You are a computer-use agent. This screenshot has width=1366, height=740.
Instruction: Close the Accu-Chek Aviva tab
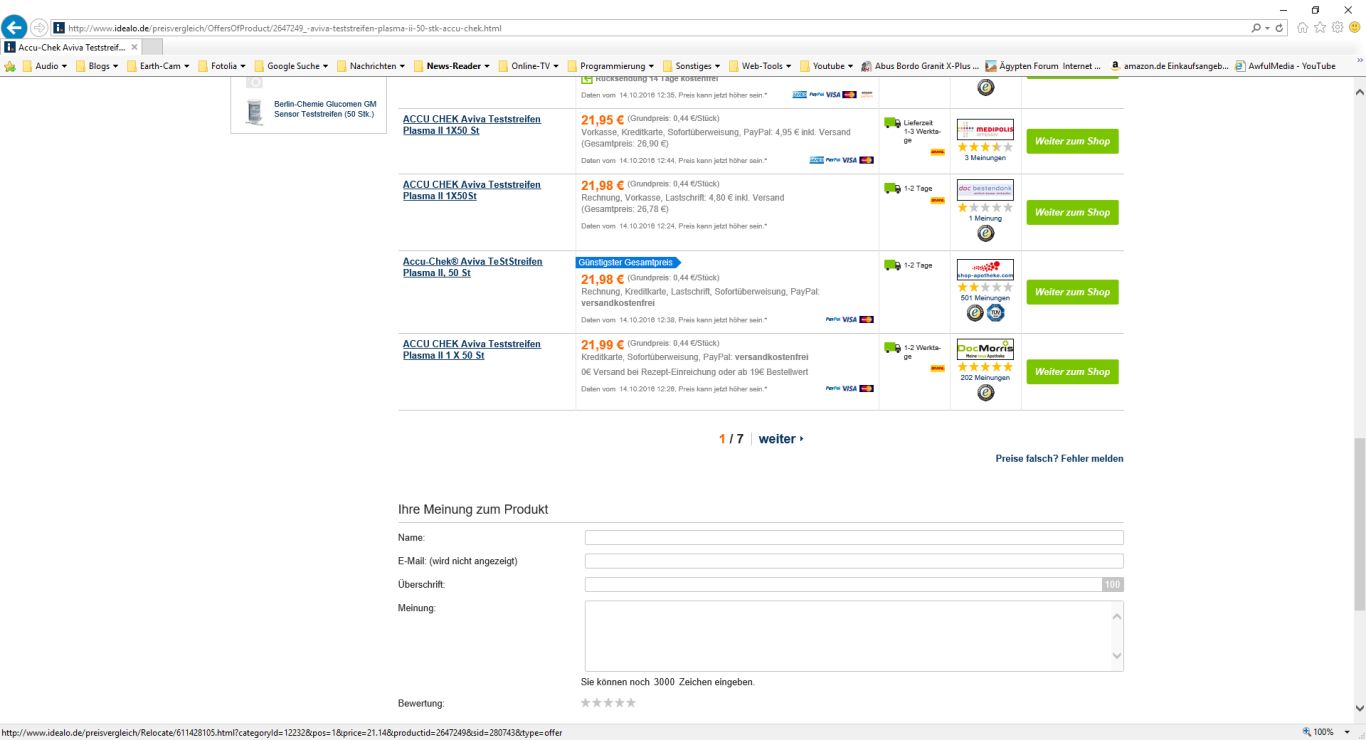[x=134, y=47]
